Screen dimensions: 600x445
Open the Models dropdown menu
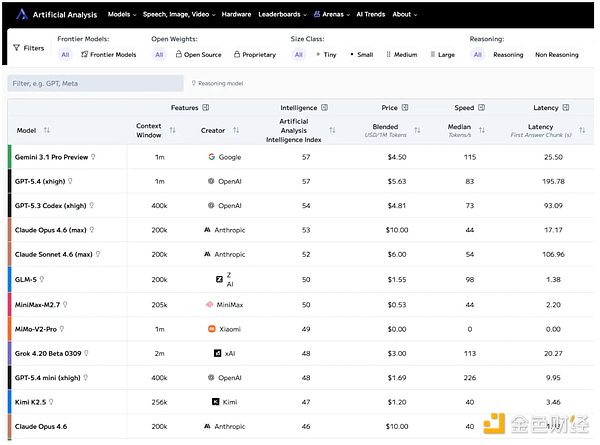coord(123,15)
